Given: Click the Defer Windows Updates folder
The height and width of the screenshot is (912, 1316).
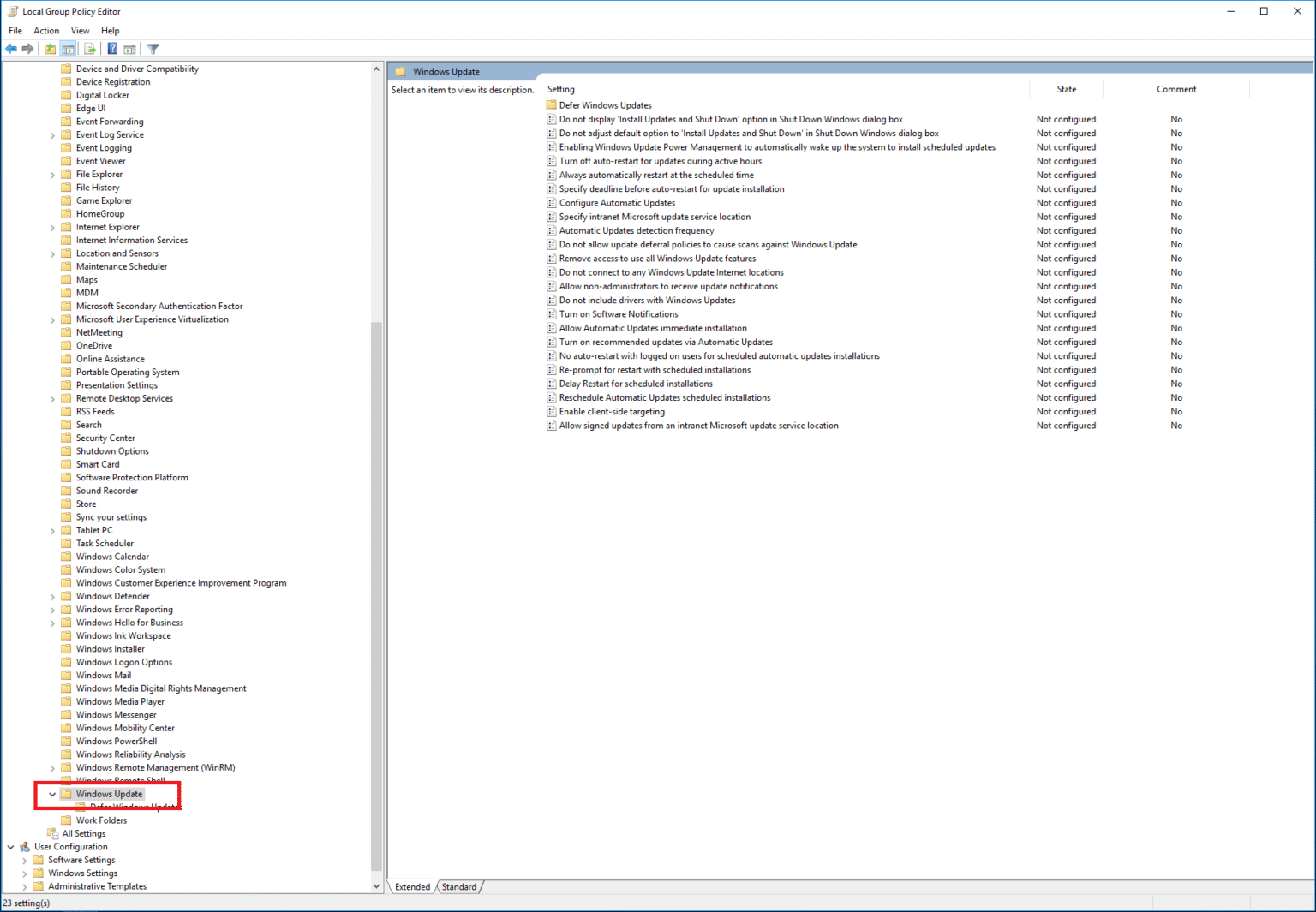Looking at the screenshot, I should (604, 104).
